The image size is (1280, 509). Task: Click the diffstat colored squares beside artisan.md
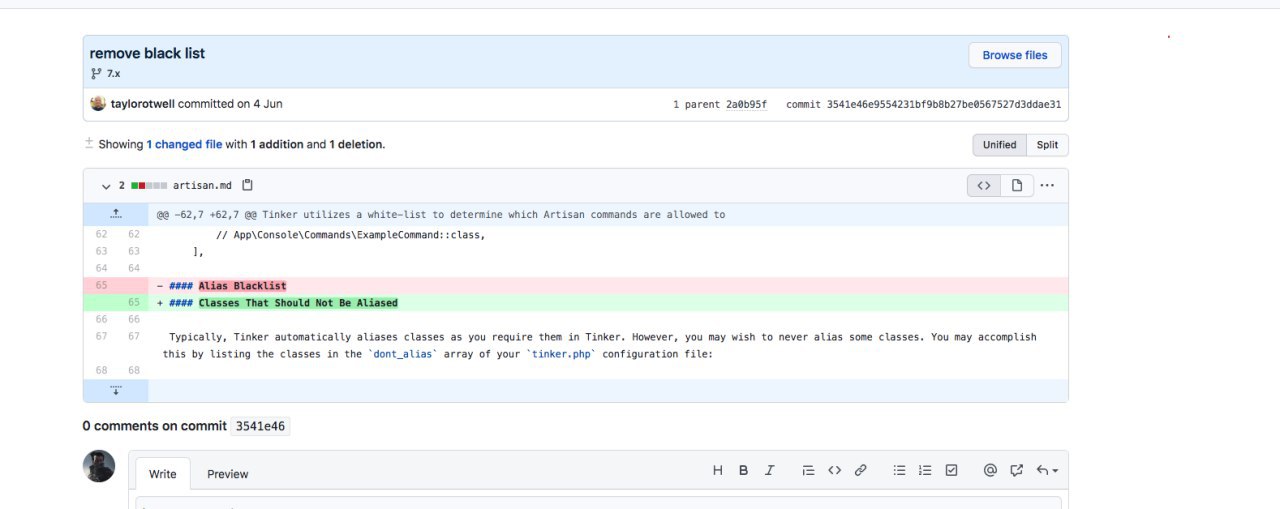click(x=148, y=186)
